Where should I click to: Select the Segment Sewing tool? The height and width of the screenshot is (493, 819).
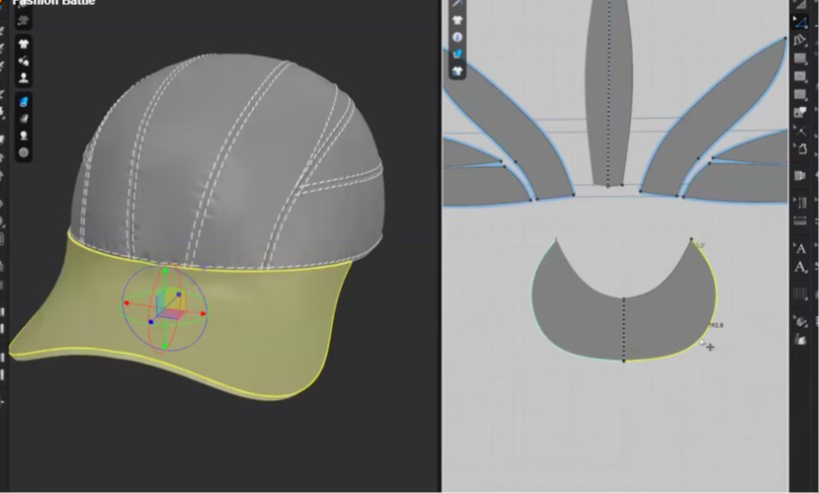point(800,203)
